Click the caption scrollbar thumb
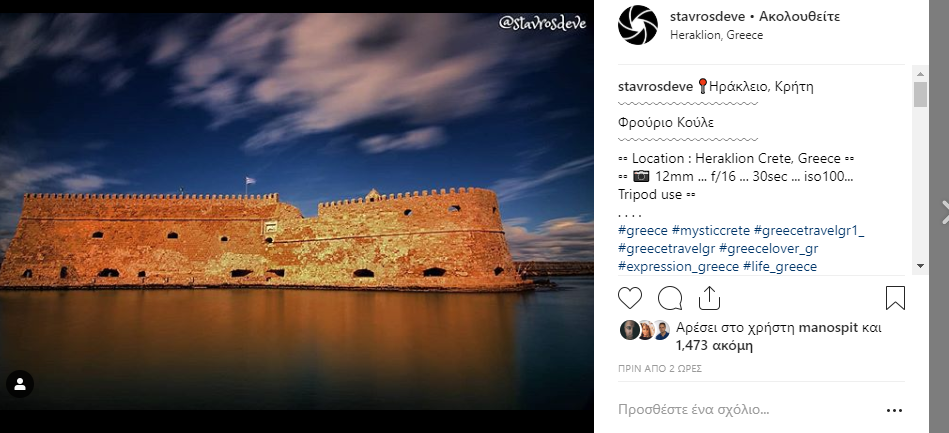The height and width of the screenshot is (433, 949). pos(921,95)
